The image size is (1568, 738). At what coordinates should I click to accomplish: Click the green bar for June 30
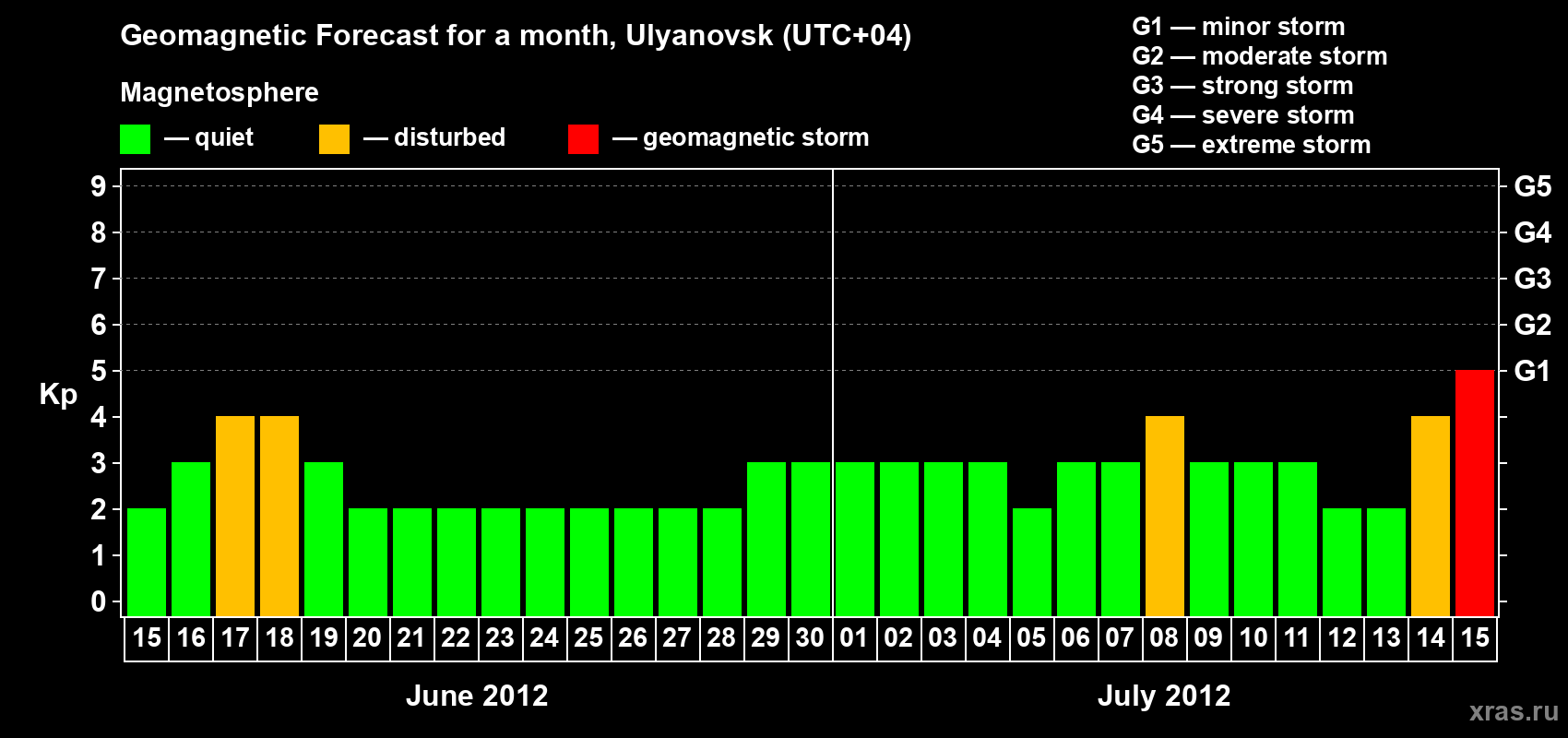[x=811, y=539]
